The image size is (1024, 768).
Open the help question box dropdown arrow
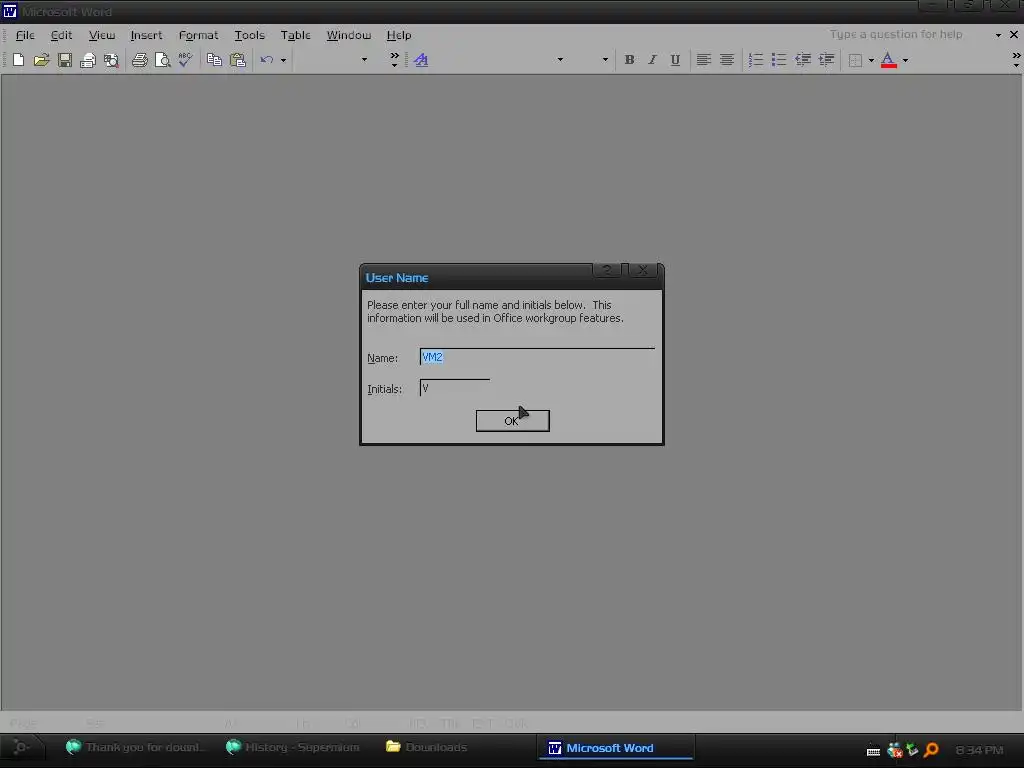click(x=998, y=35)
